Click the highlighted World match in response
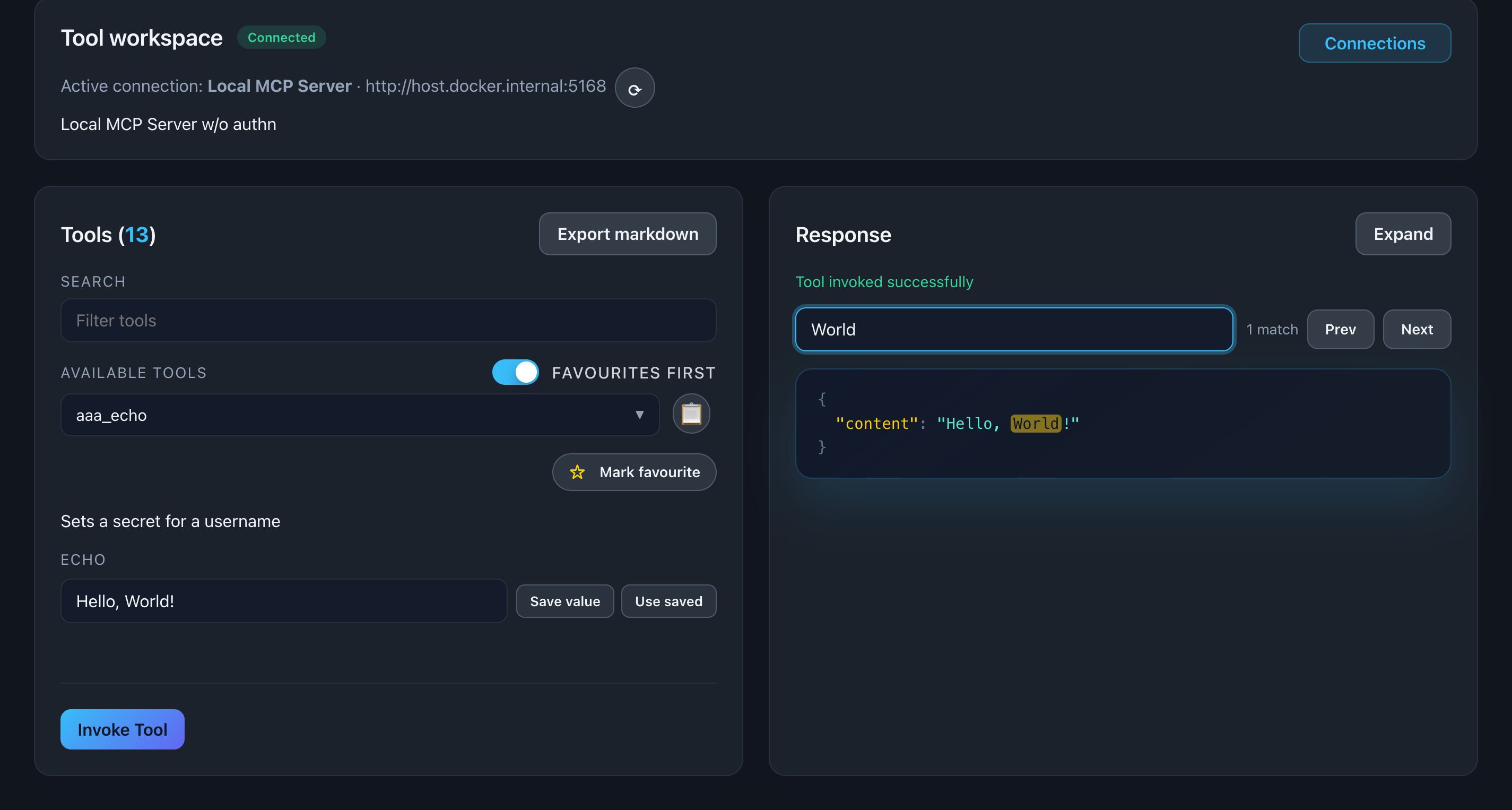The width and height of the screenshot is (1512, 810). tap(1035, 424)
